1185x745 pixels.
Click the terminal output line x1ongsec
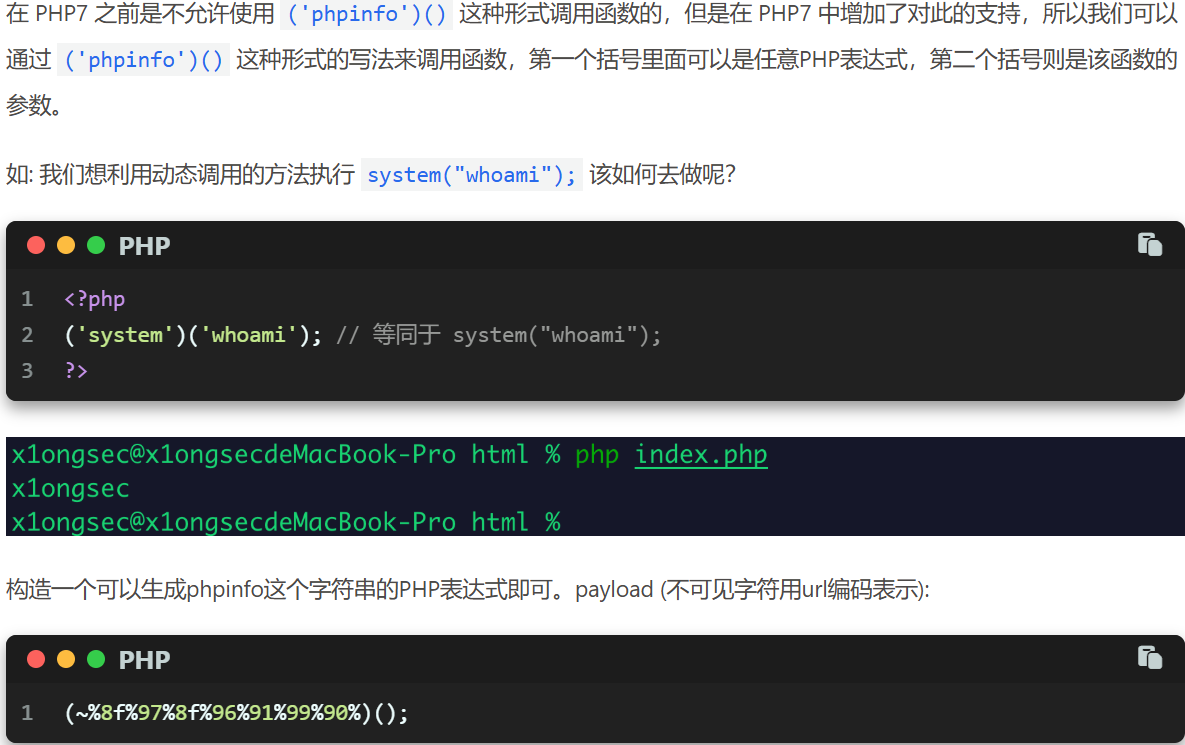pyautogui.click(x=70, y=488)
